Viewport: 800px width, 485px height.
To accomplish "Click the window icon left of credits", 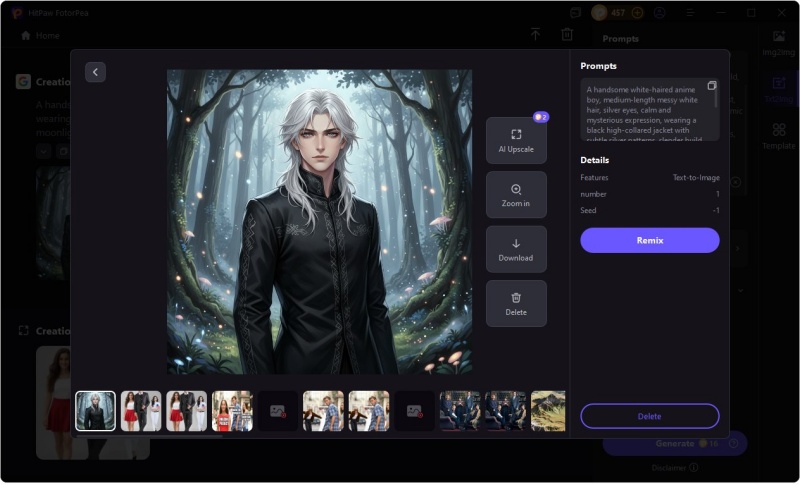I will (576, 13).
